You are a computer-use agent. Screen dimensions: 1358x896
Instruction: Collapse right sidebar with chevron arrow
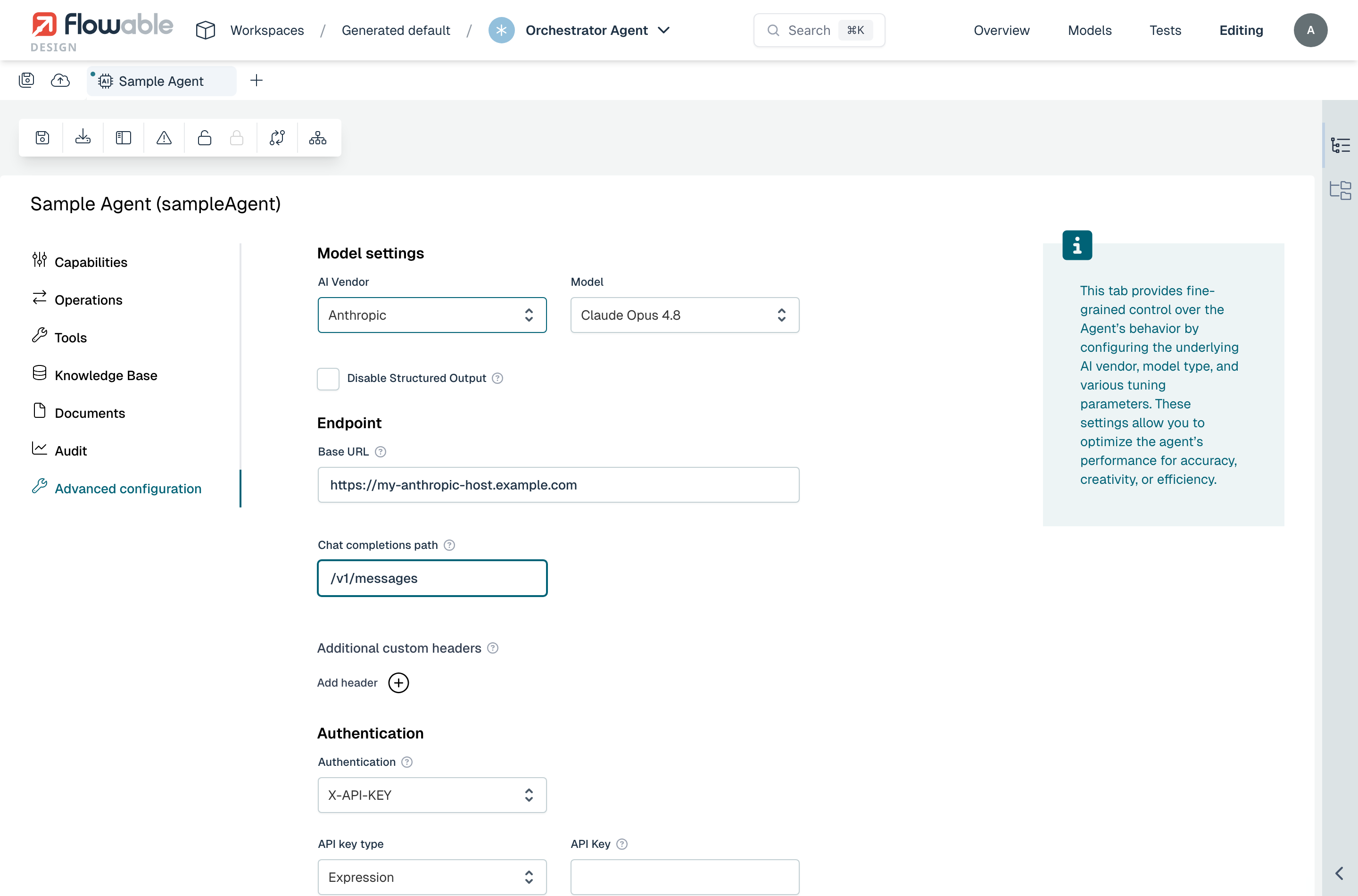(1340, 873)
